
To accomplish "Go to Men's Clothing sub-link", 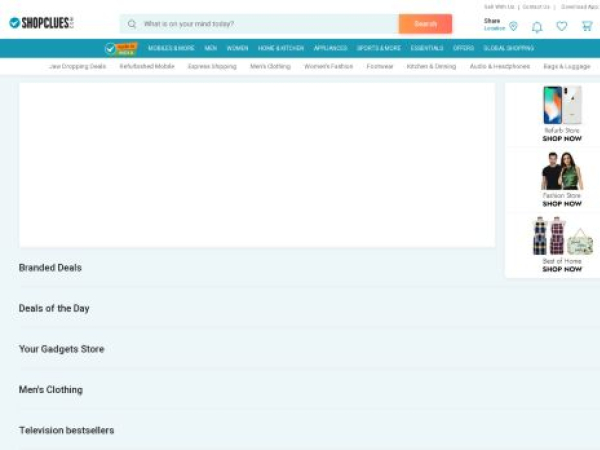I will (x=271, y=67).
